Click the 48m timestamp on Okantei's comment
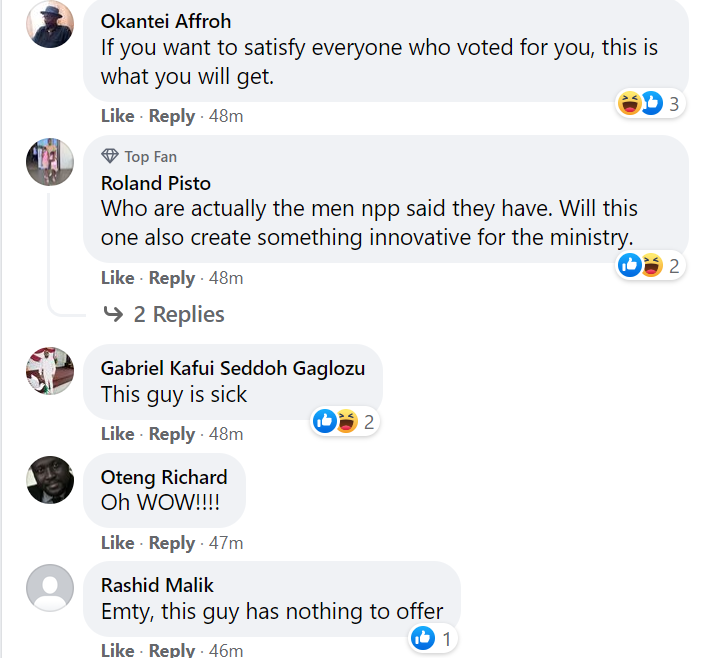Screen dimensions: 711x658 click(x=226, y=116)
